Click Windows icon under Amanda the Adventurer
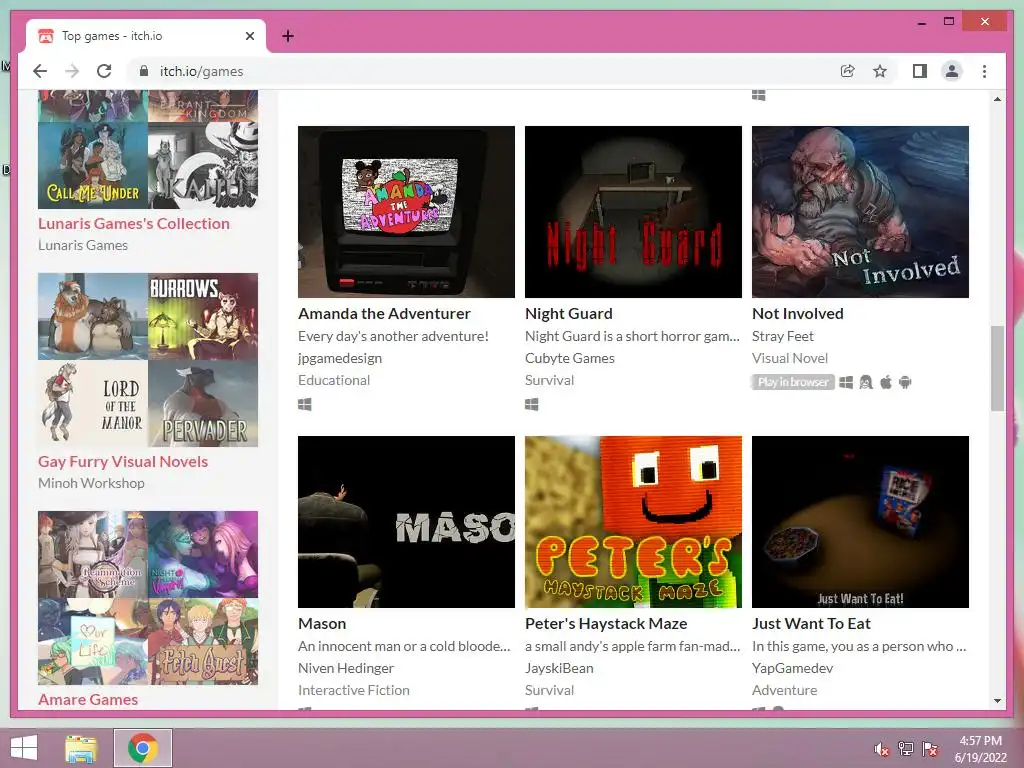 point(304,404)
